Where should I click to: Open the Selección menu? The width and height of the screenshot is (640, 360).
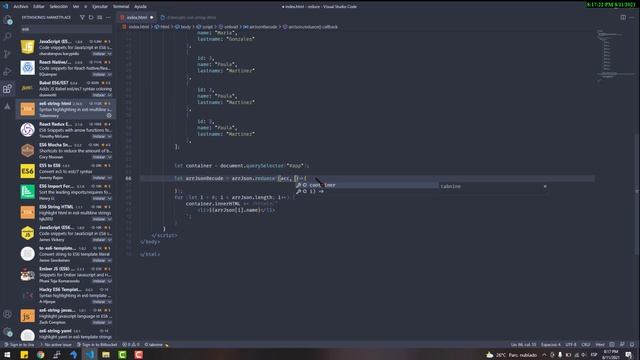[58, 7]
